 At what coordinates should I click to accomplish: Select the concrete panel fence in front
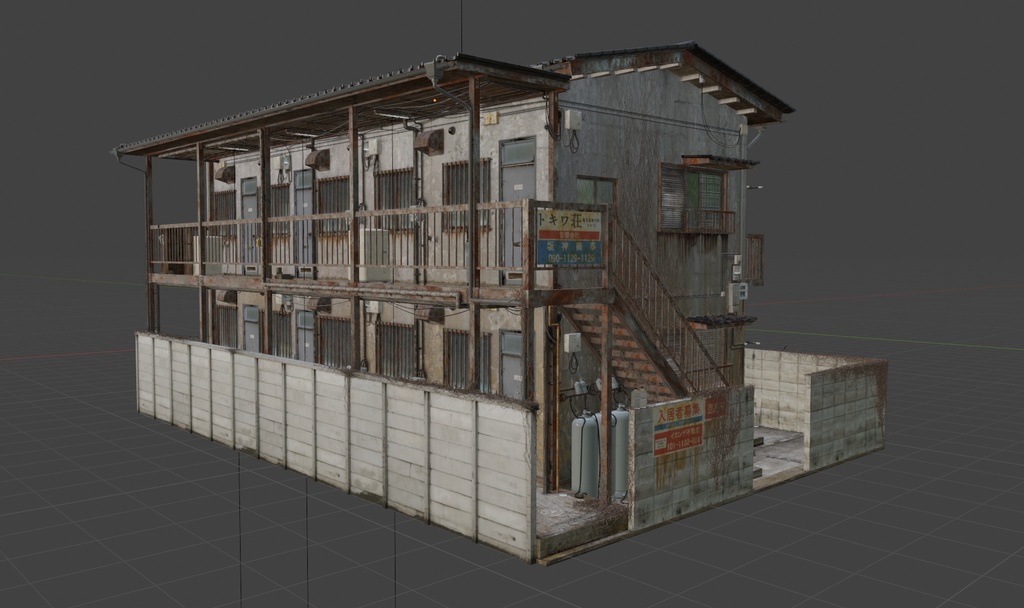pos(336,438)
